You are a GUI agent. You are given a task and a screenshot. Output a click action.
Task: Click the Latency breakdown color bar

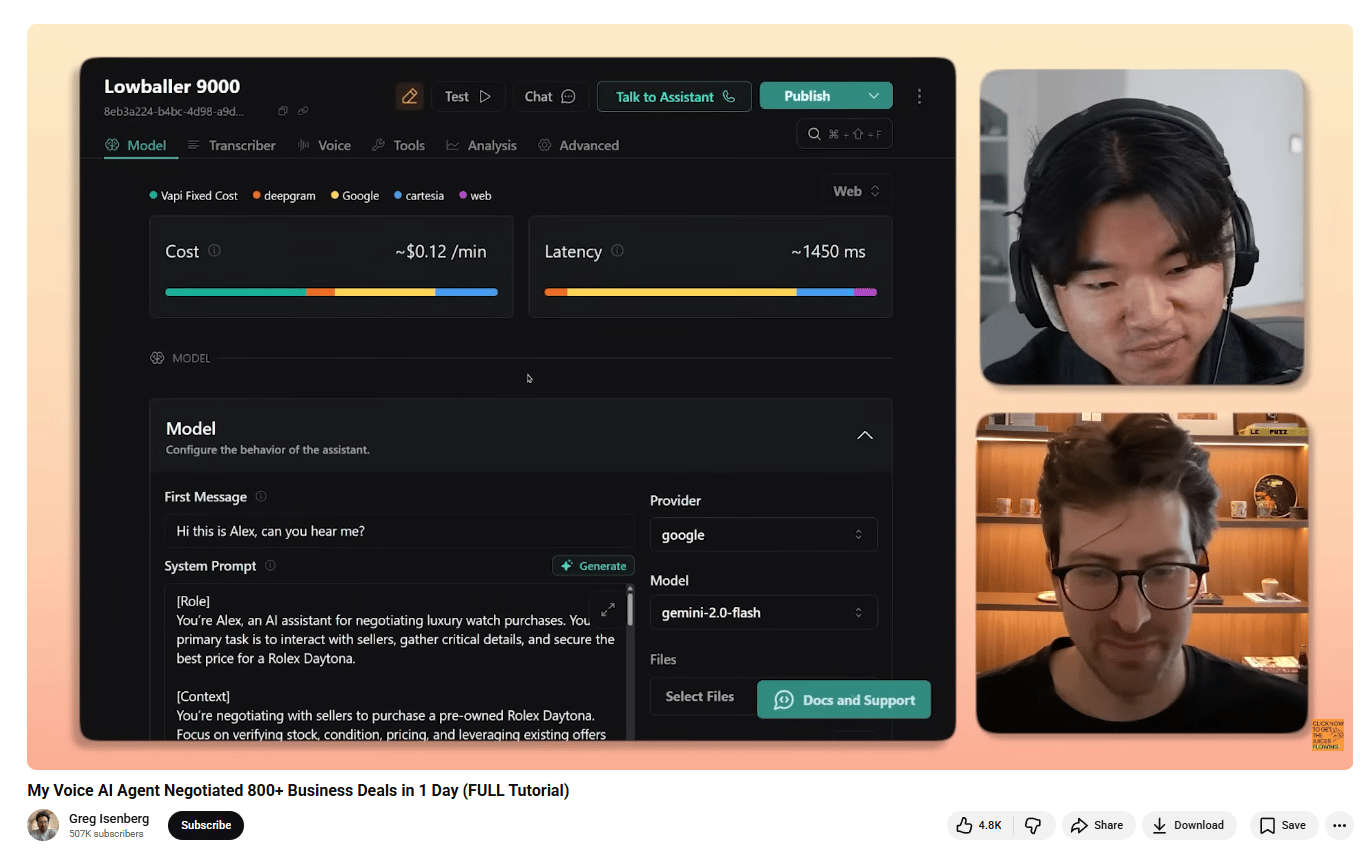click(x=710, y=292)
